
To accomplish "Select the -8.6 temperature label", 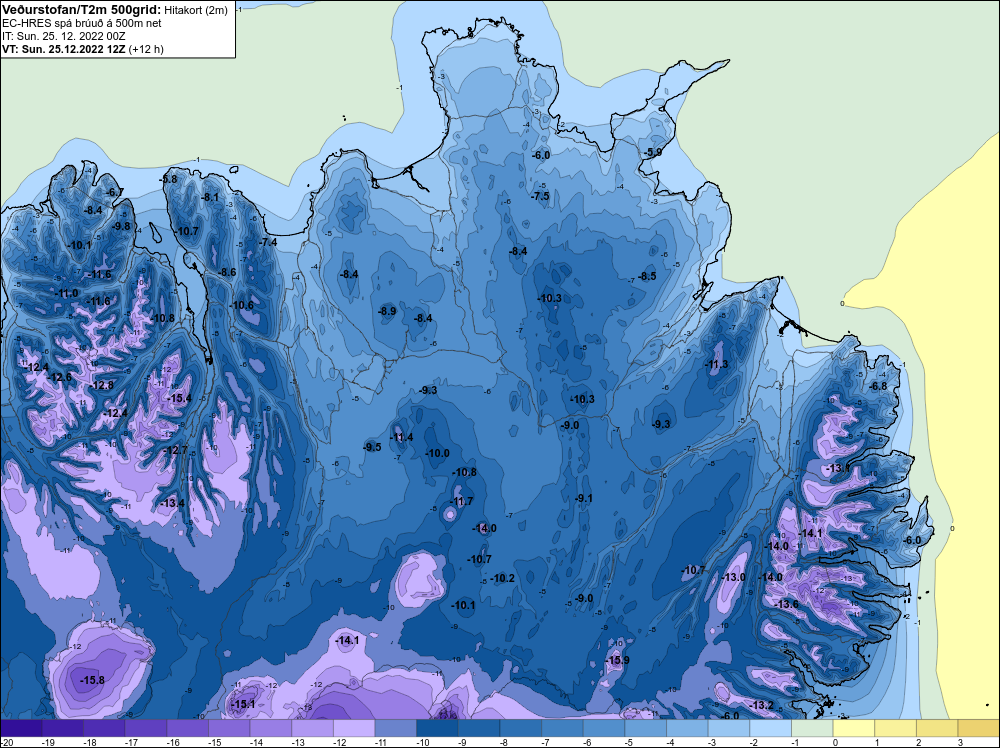I will tap(227, 272).
